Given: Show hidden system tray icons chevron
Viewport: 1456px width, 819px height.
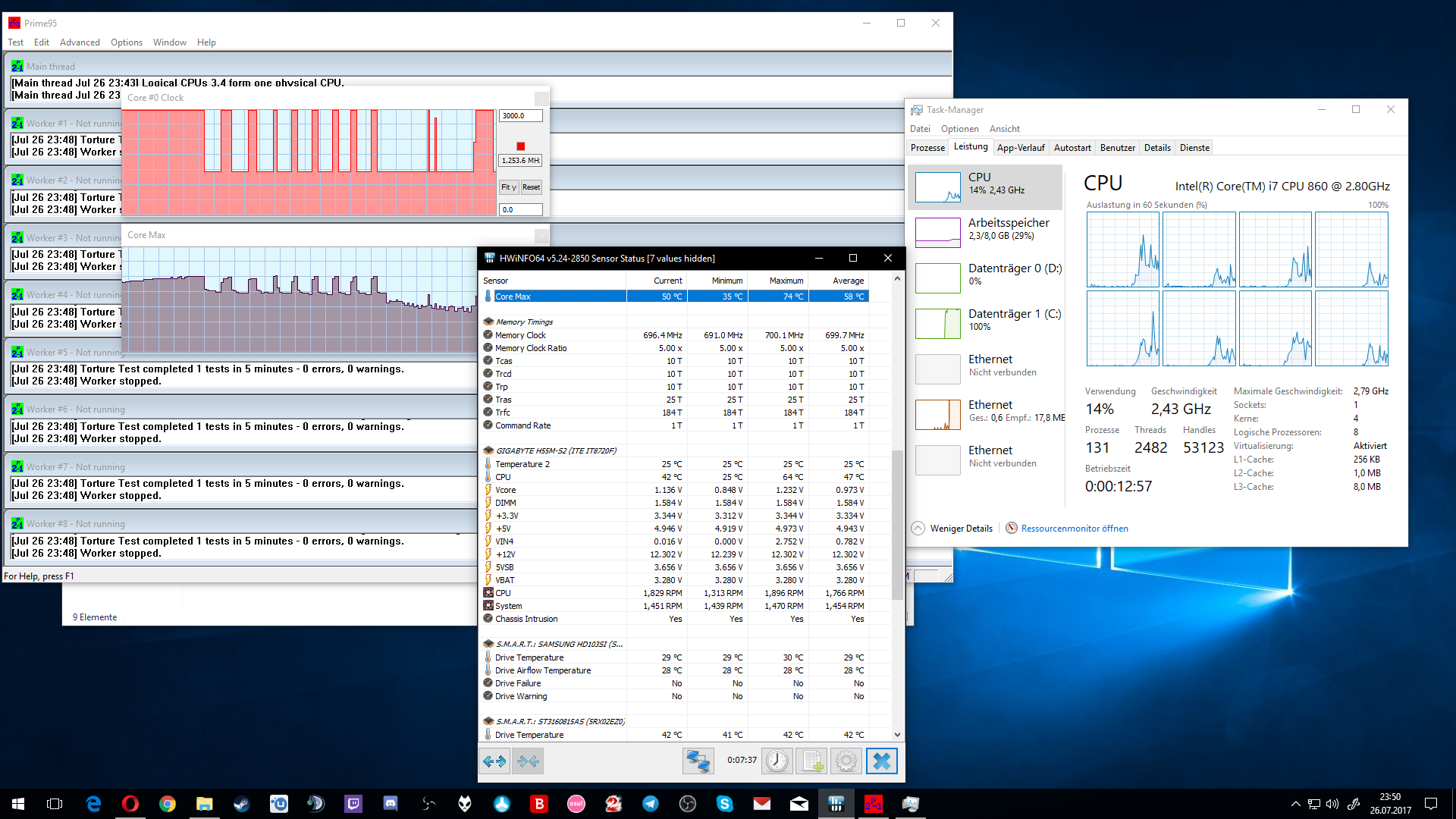Looking at the screenshot, I should (x=1295, y=804).
